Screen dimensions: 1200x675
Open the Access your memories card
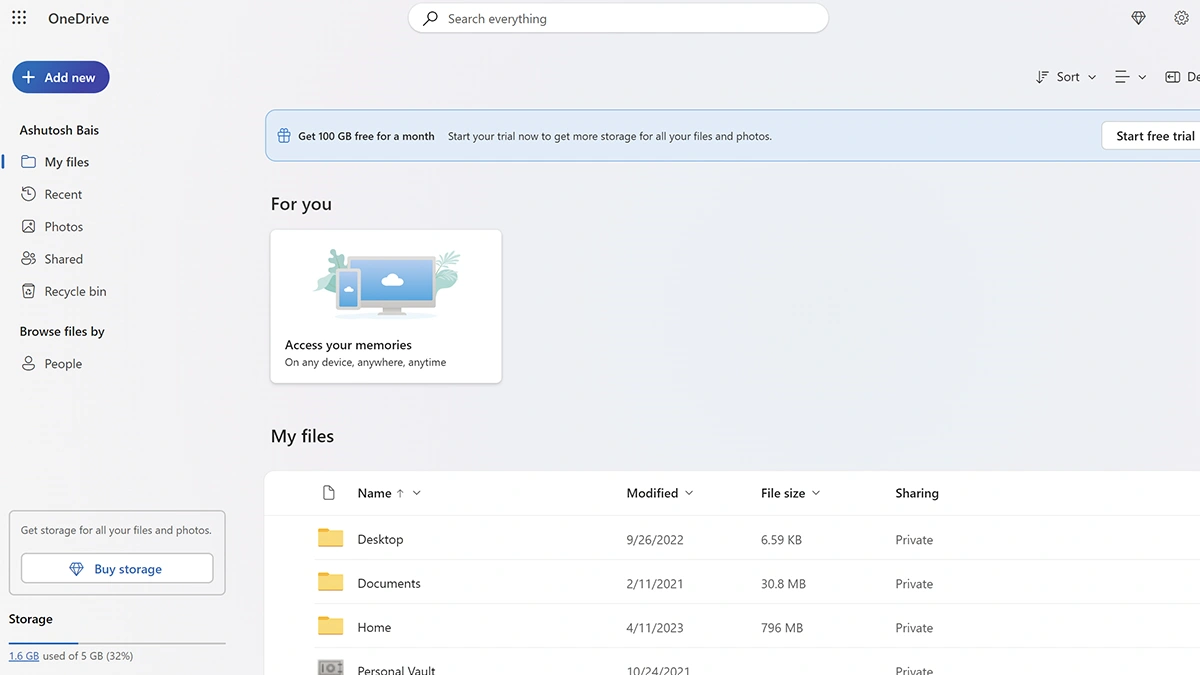coord(386,306)
